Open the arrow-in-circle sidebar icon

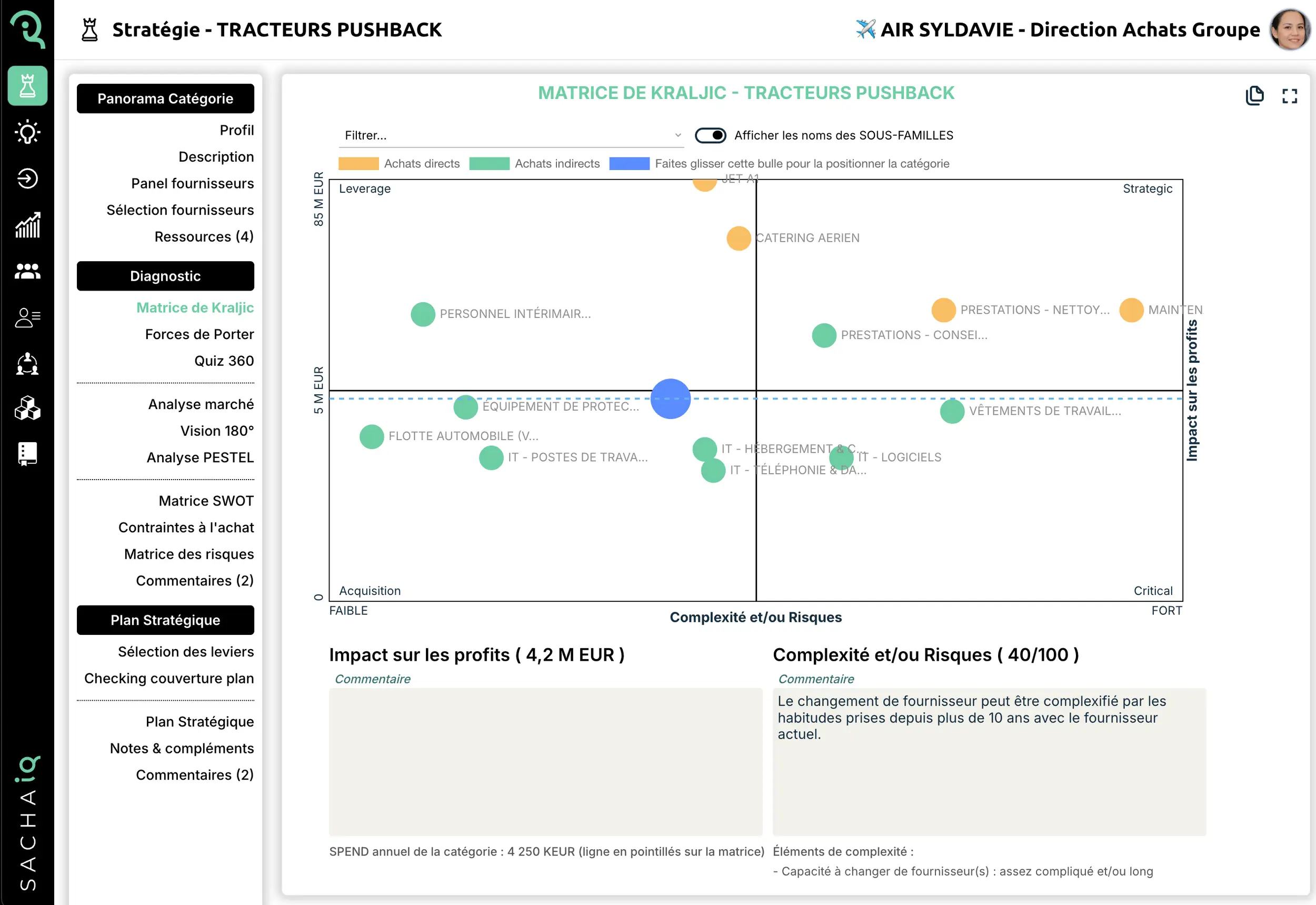(27, 178)
